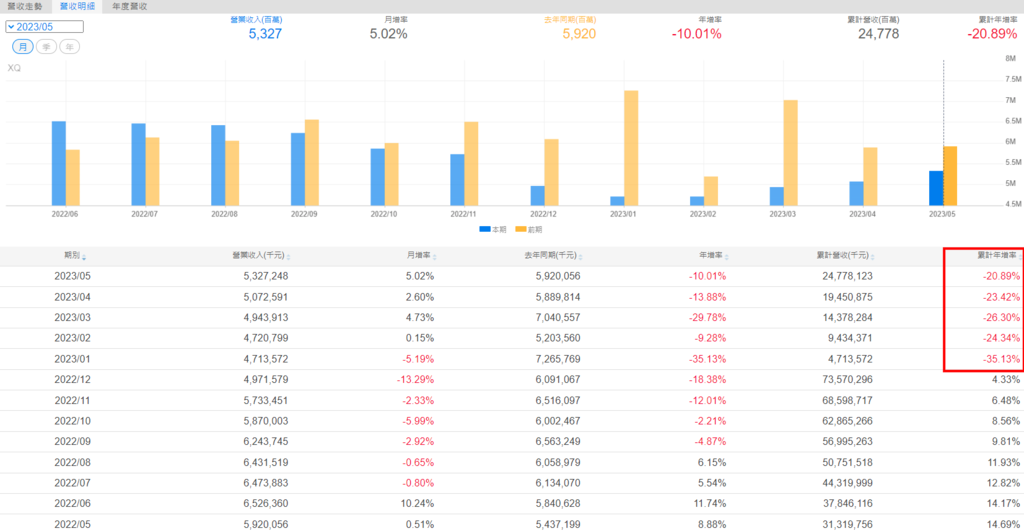
Task: Switch to the 年度營收 tab
Action: tap(129, 6)
